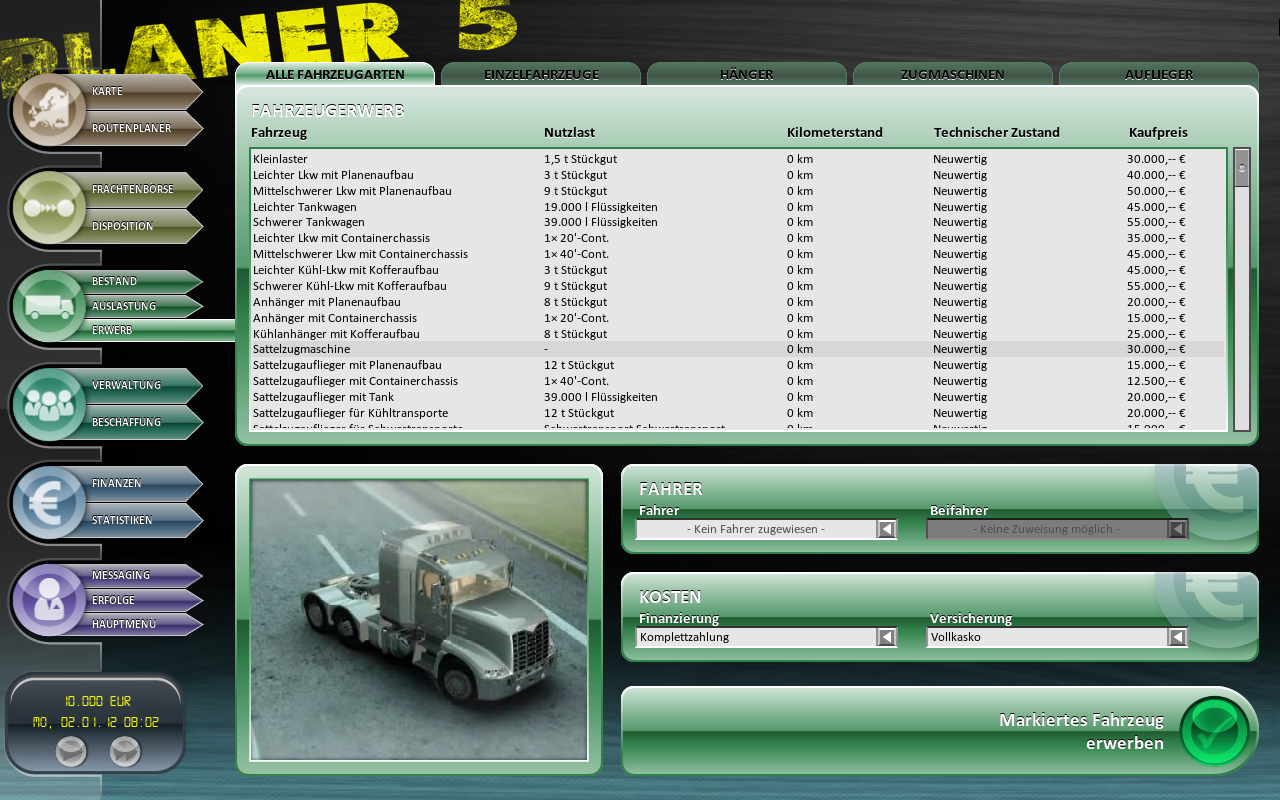The height and width of the screenshot is (800, 1280).
Task: Select Leichter Lkw mit Containerchassis row
Action: coord(738,238)
